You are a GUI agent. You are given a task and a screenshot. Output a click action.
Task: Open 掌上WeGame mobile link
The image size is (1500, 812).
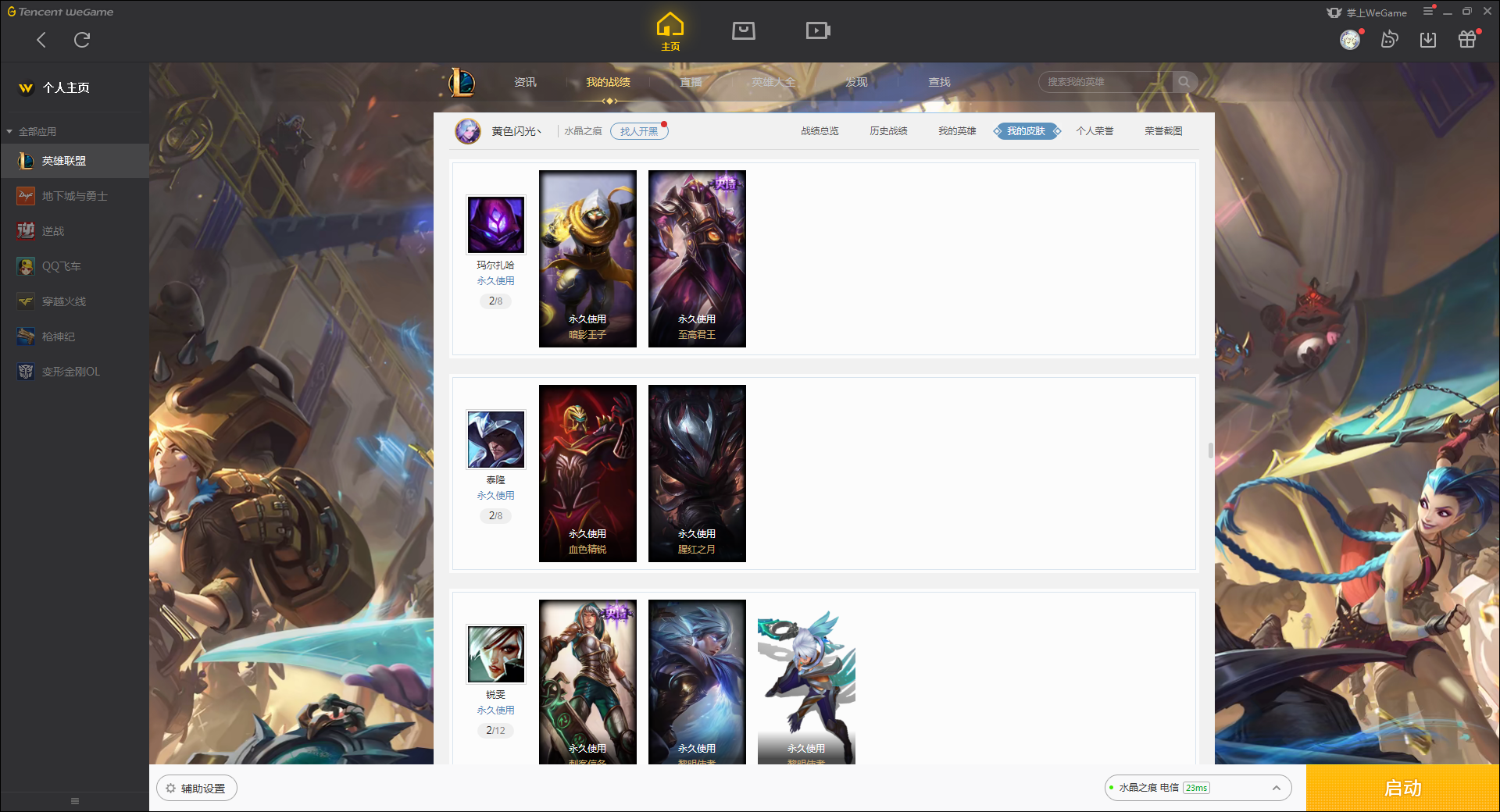click(x=1367, y=12)
